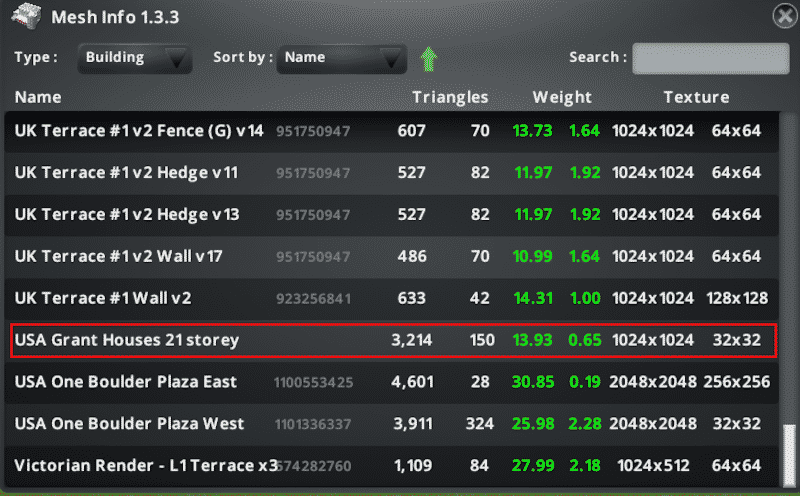Screen dimensions: 800x496
Task: Close the Mesh Info window
Action: pyautogui.click(x=785, y=16)
